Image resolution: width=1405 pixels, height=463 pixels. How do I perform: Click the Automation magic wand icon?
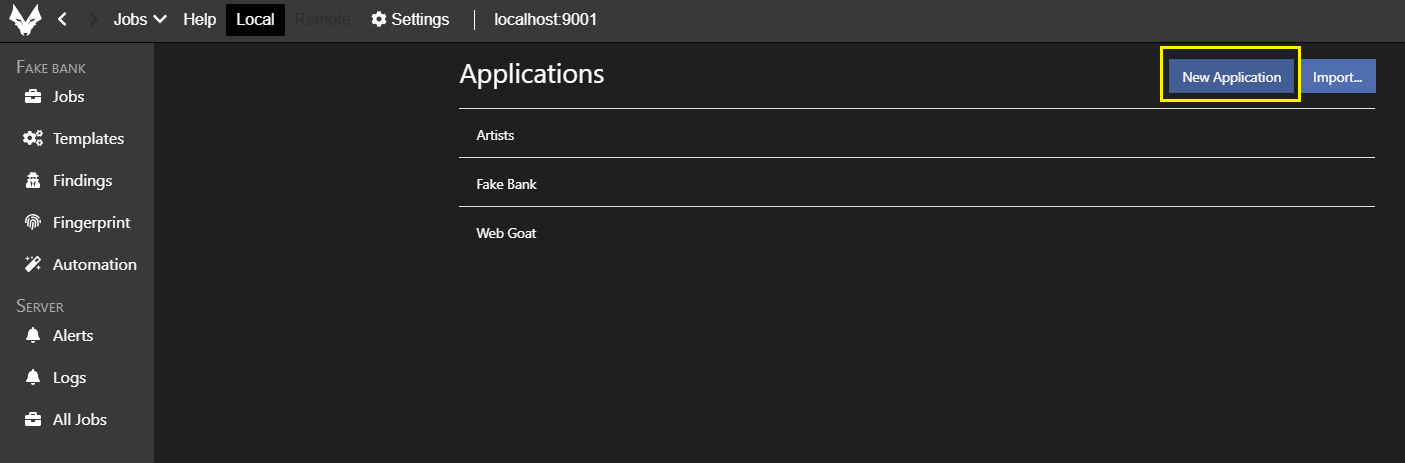(x=33, y=265)
